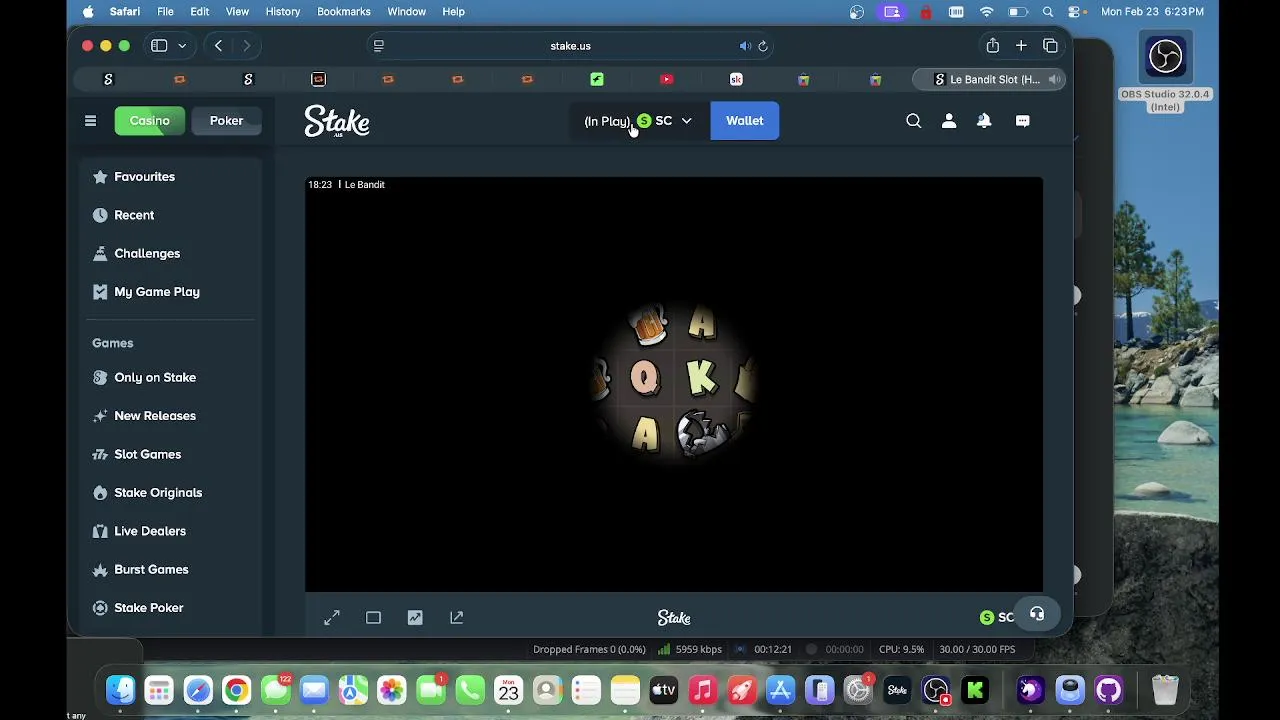The image size is (1280, 720).
Task: Open the Safari page menu icon
Action: pyautogui.click(x=378, y=46)
